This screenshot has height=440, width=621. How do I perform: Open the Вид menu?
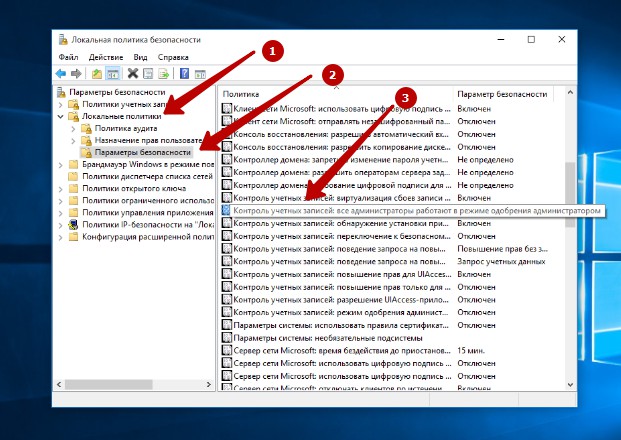point(141,58)
